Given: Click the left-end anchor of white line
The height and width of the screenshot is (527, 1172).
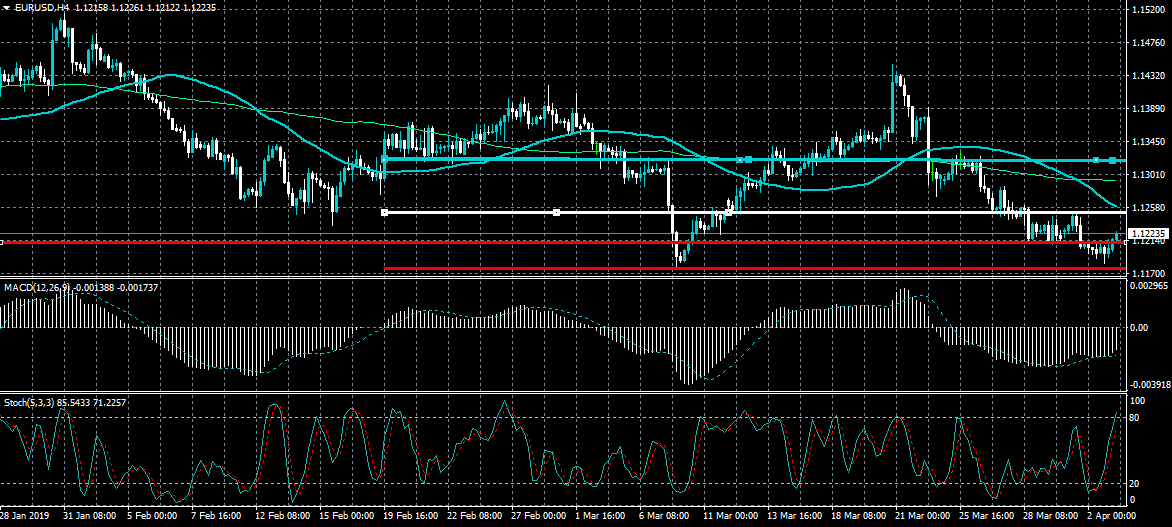Looking at the screenshot, I should (384, 213).
